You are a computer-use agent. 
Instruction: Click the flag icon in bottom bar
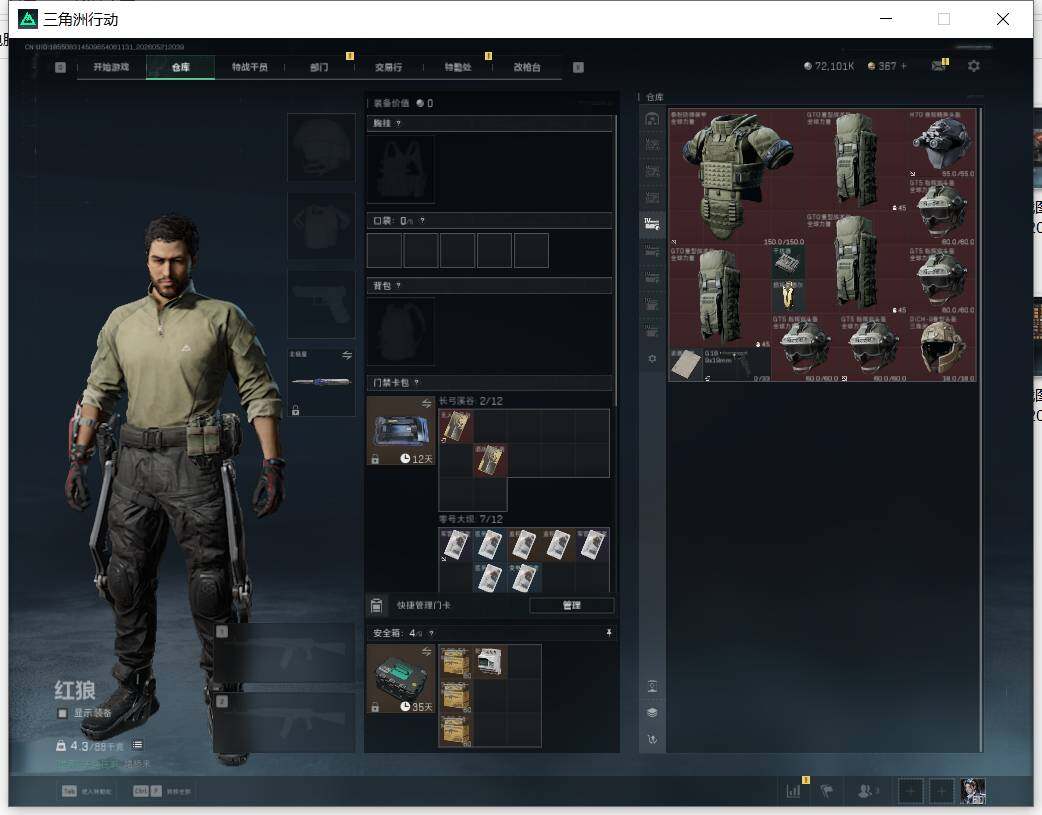(827, 791)
